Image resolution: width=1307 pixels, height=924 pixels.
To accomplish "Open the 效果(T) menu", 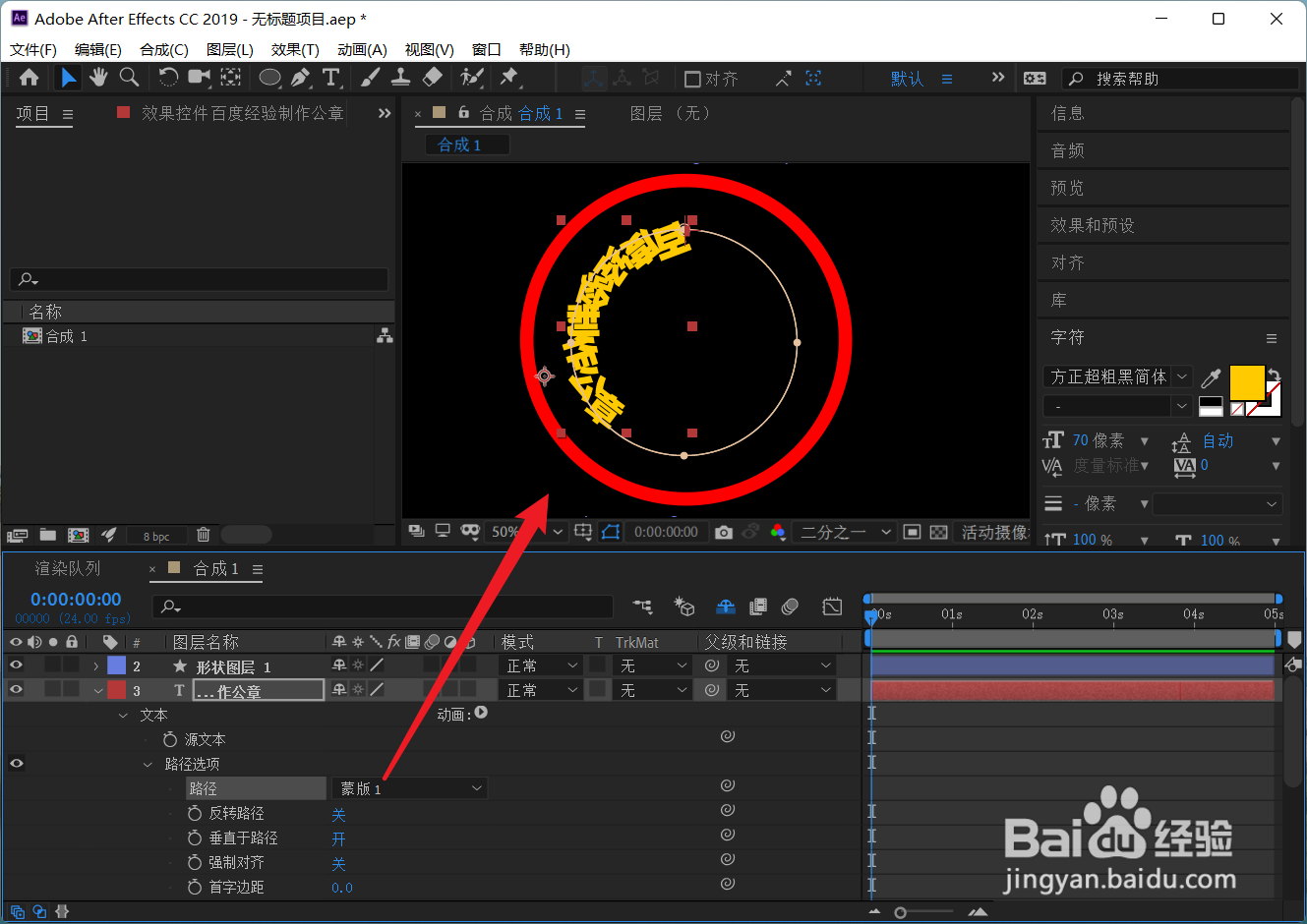I will tap(295, 49).
